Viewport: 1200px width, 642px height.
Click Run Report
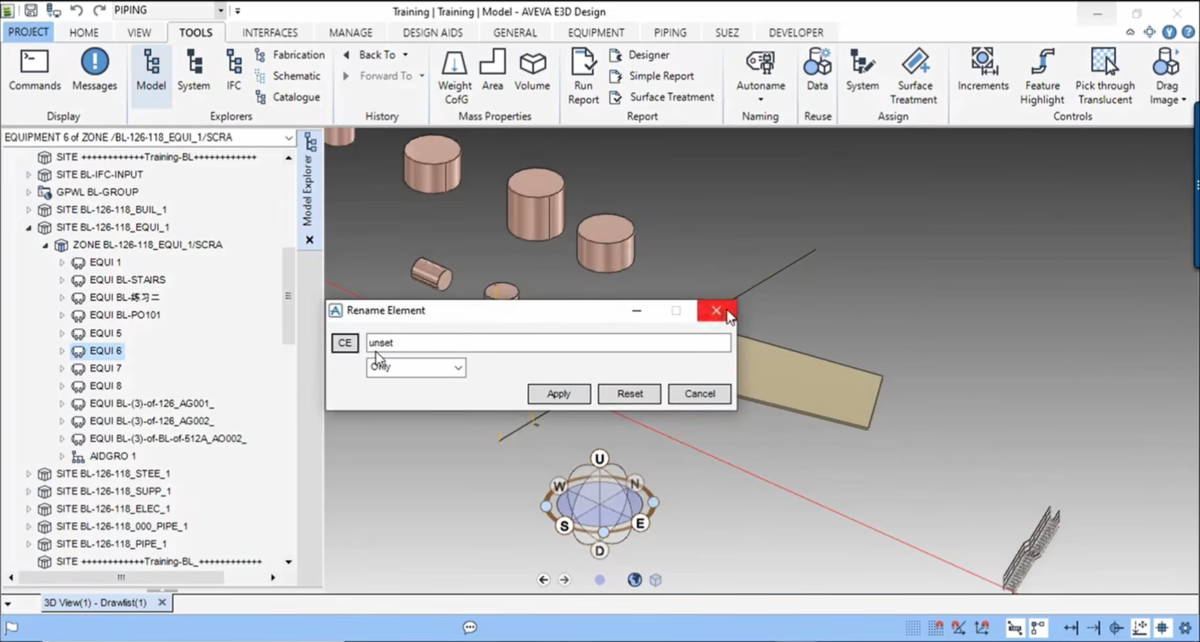(x=583, y=76)
